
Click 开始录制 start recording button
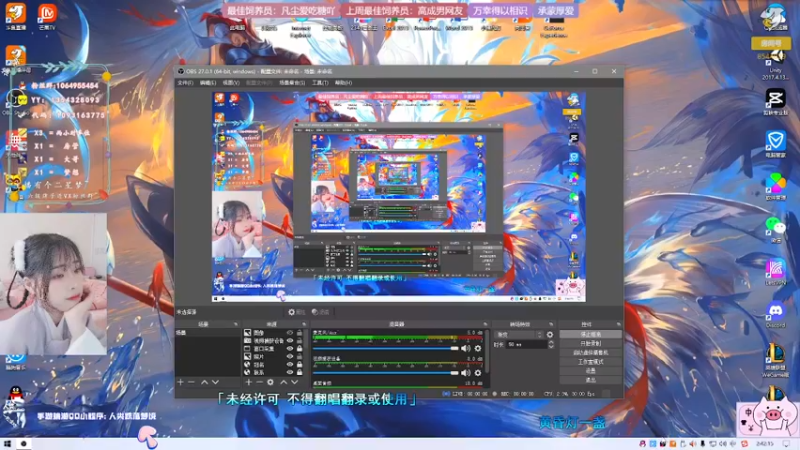[x=590, y=343]
